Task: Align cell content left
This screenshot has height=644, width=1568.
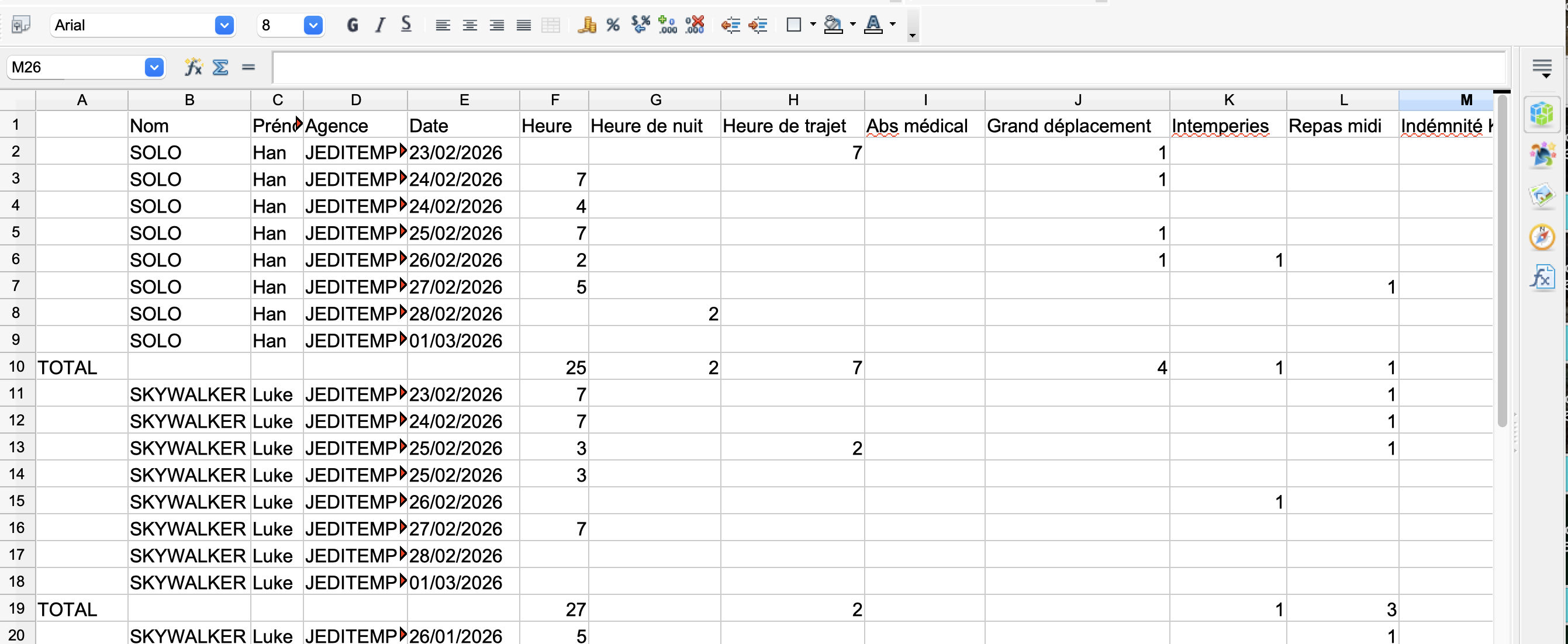Action: 443,25
